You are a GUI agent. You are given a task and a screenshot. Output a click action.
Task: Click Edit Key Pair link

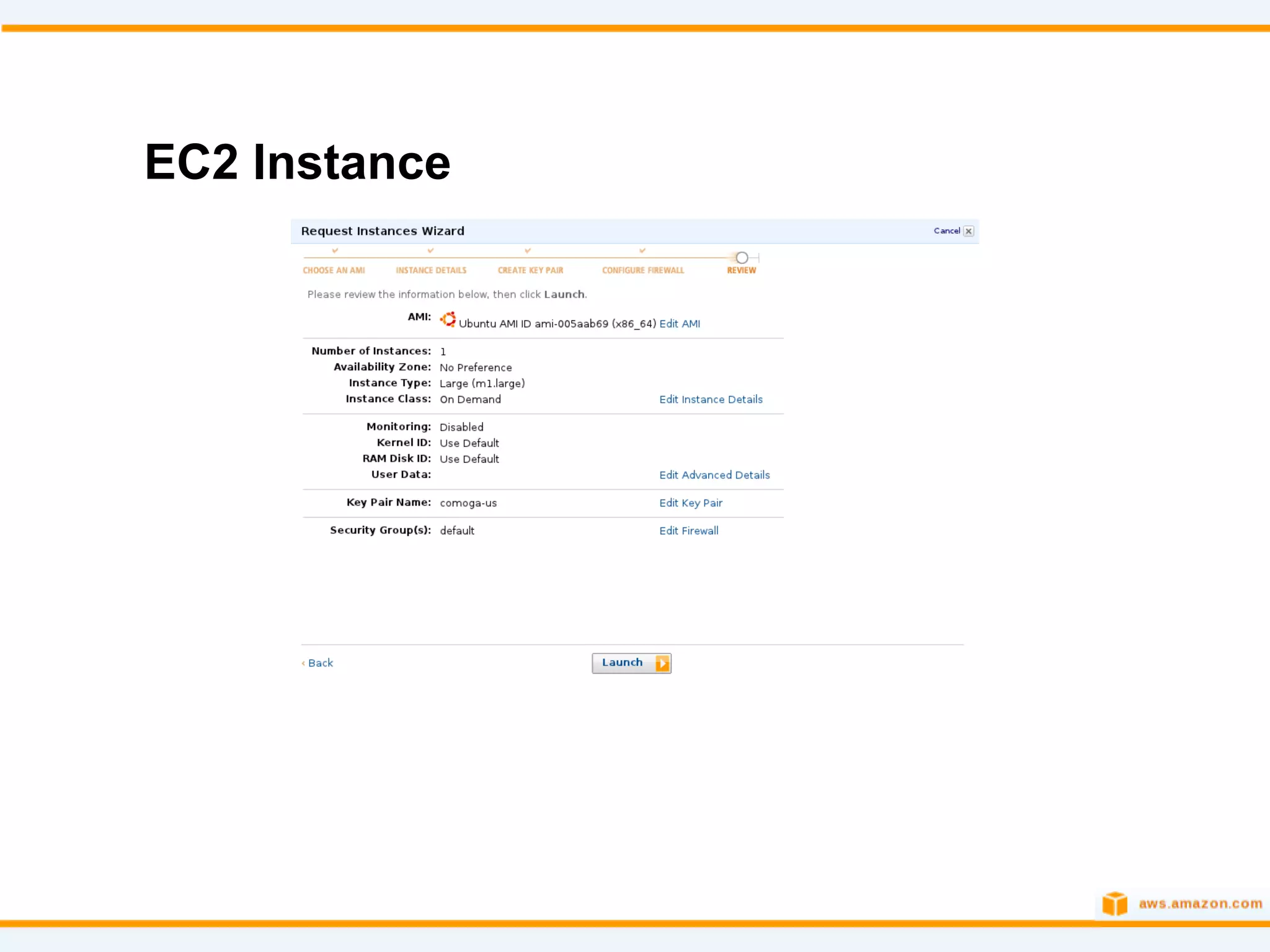click(x=691, y=503)
